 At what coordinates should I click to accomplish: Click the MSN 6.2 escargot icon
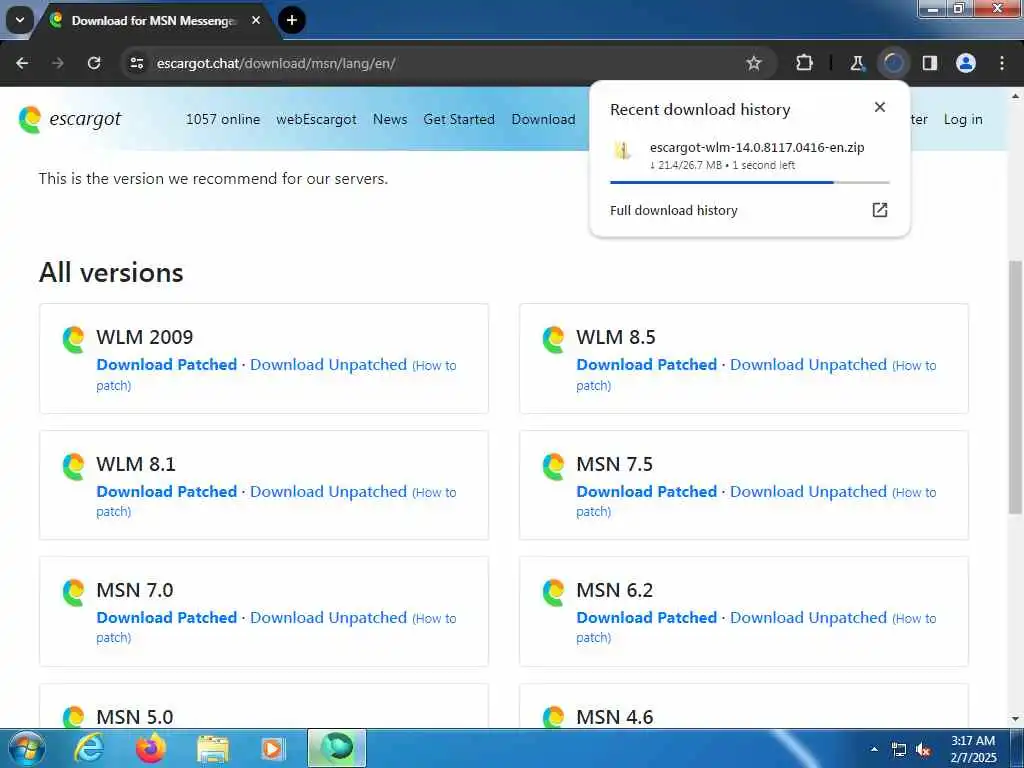[x=553, y=592]
